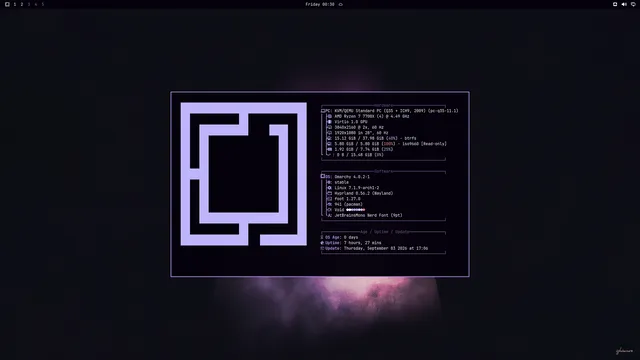Switch to workspace 4

[x=36, y=4]
